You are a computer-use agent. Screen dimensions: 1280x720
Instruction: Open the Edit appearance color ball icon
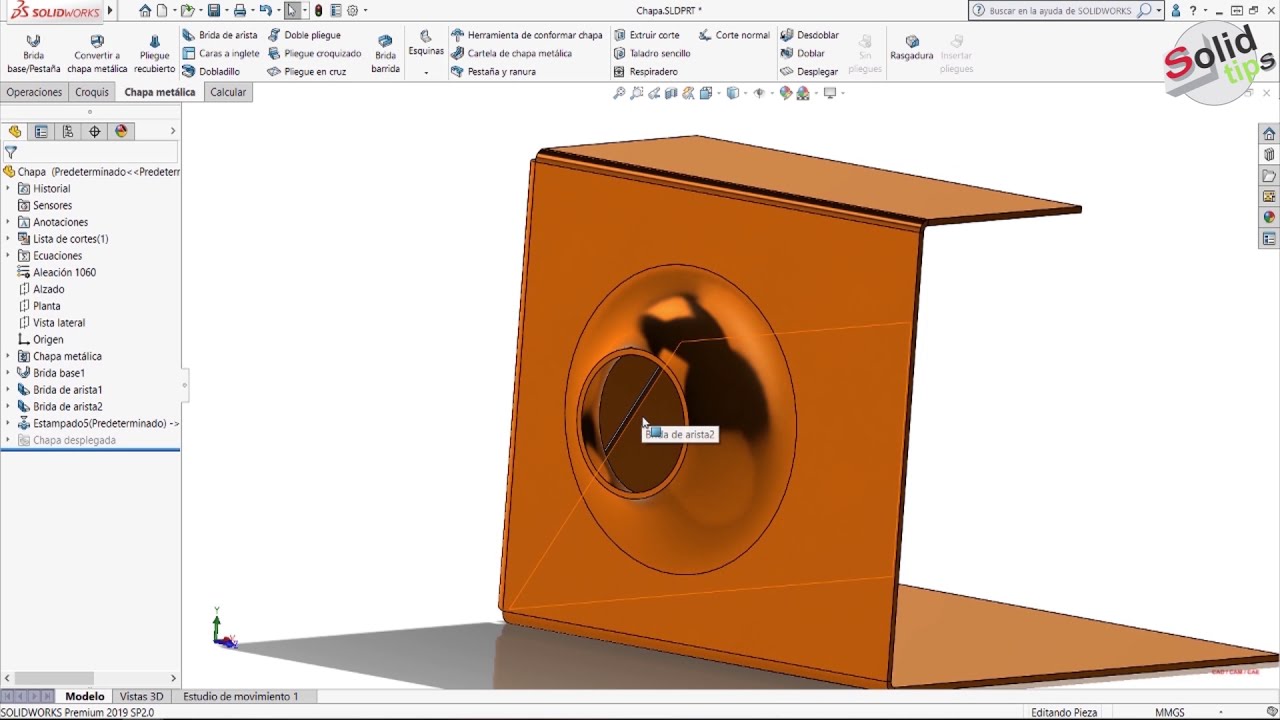786,93
